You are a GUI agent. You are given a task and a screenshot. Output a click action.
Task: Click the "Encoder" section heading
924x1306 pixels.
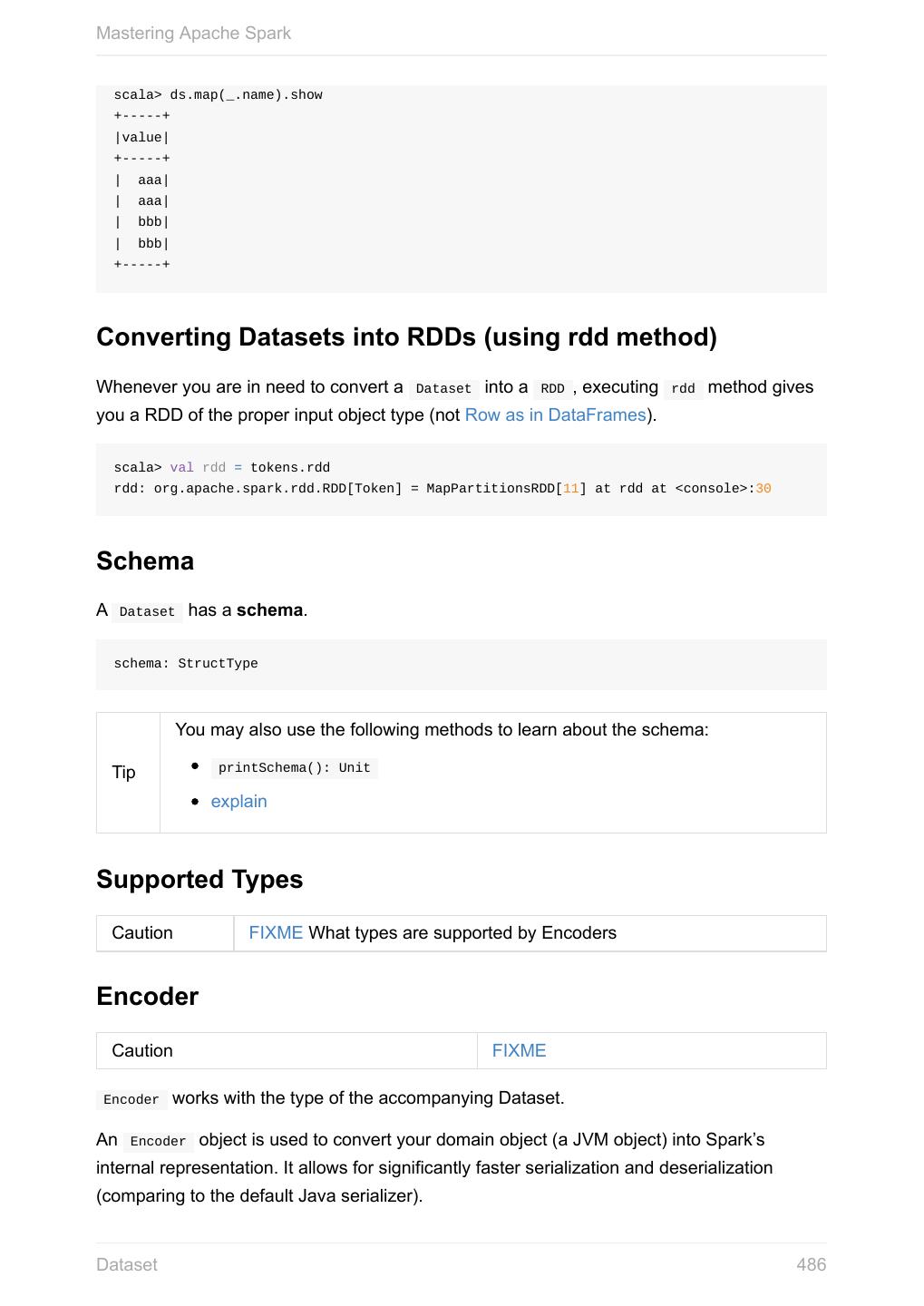click(x=147, y=997)
